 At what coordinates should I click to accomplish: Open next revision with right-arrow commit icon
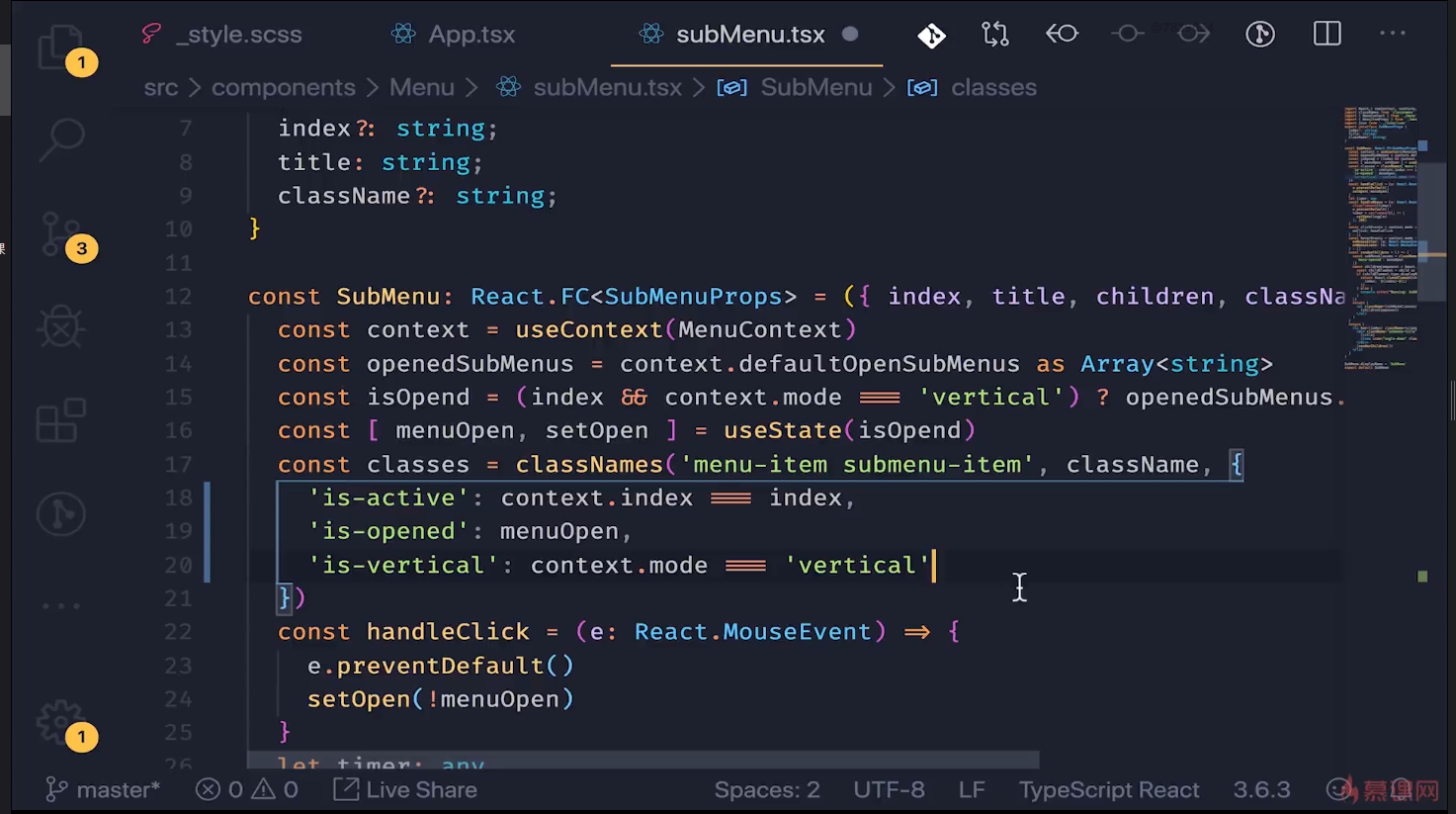1194,35
